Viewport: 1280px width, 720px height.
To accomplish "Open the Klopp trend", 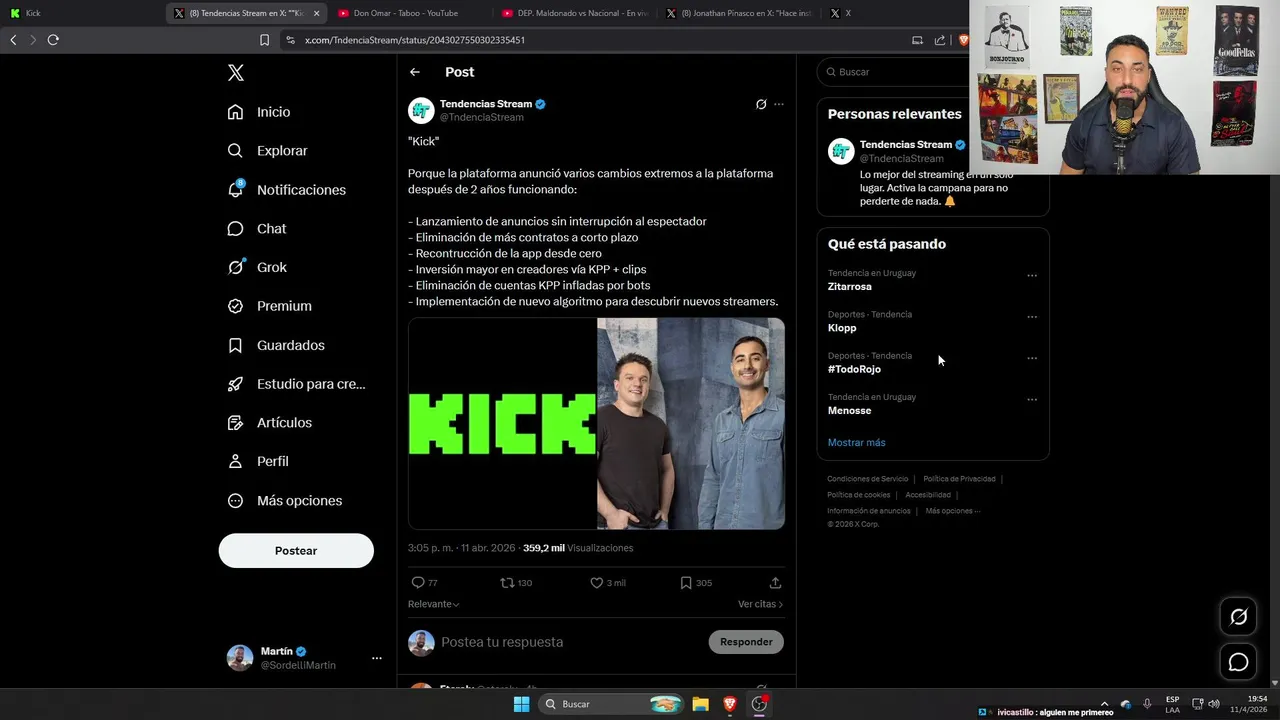I will [842, 328].
